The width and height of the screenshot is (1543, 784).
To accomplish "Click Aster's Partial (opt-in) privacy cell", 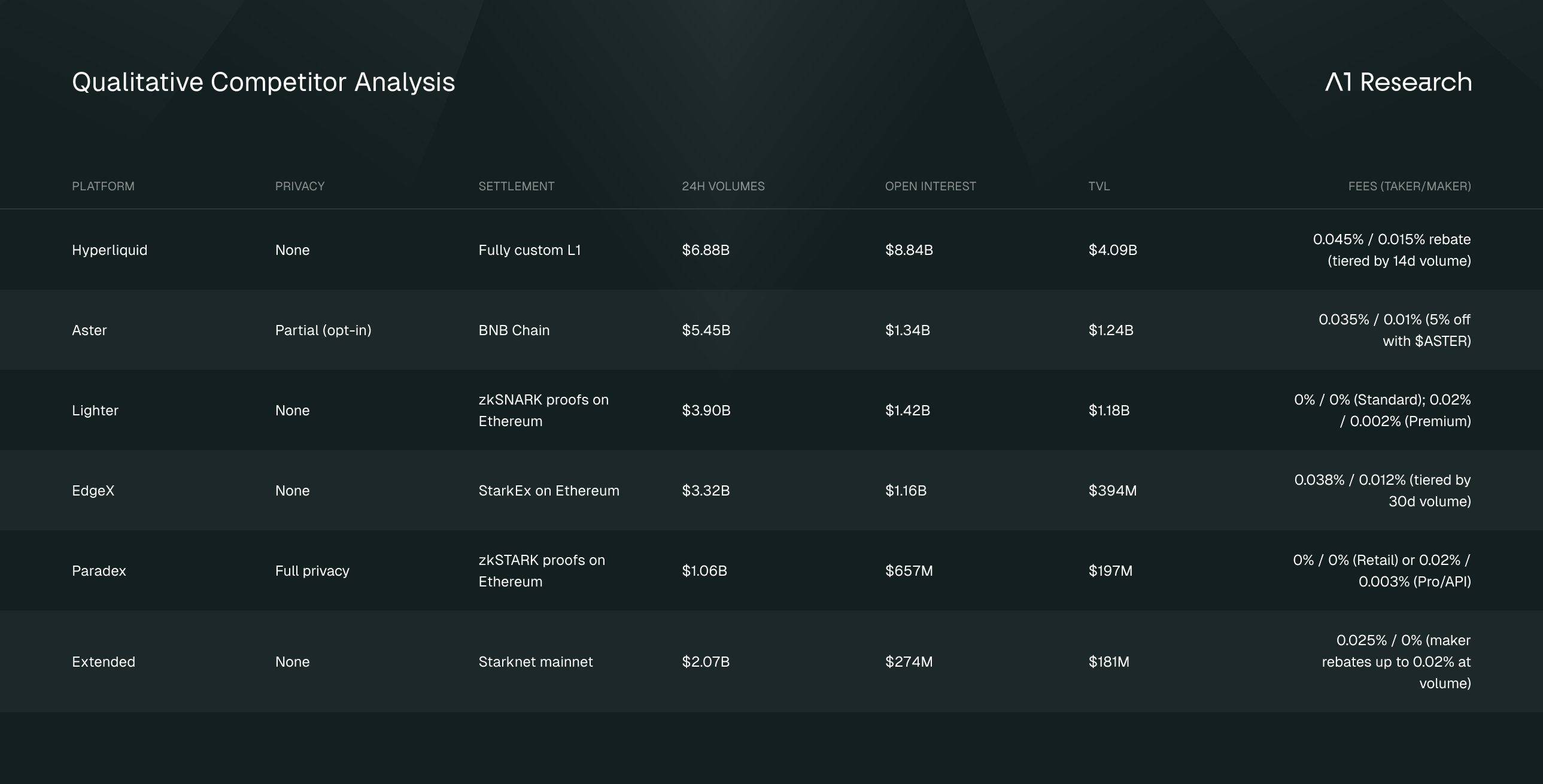I will [323, 330].
